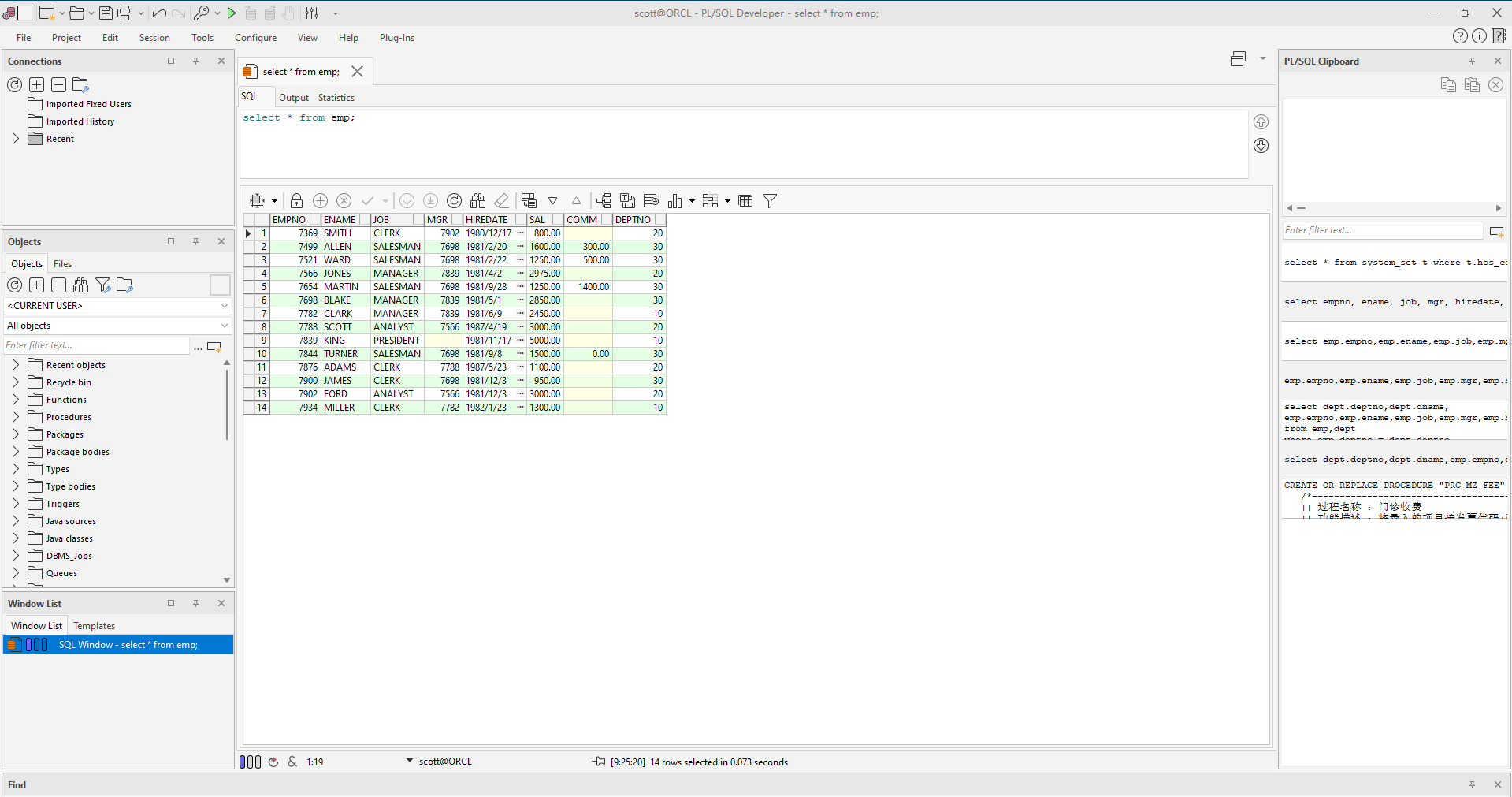Close the 'select * from emp;' tab

[357, 72]
